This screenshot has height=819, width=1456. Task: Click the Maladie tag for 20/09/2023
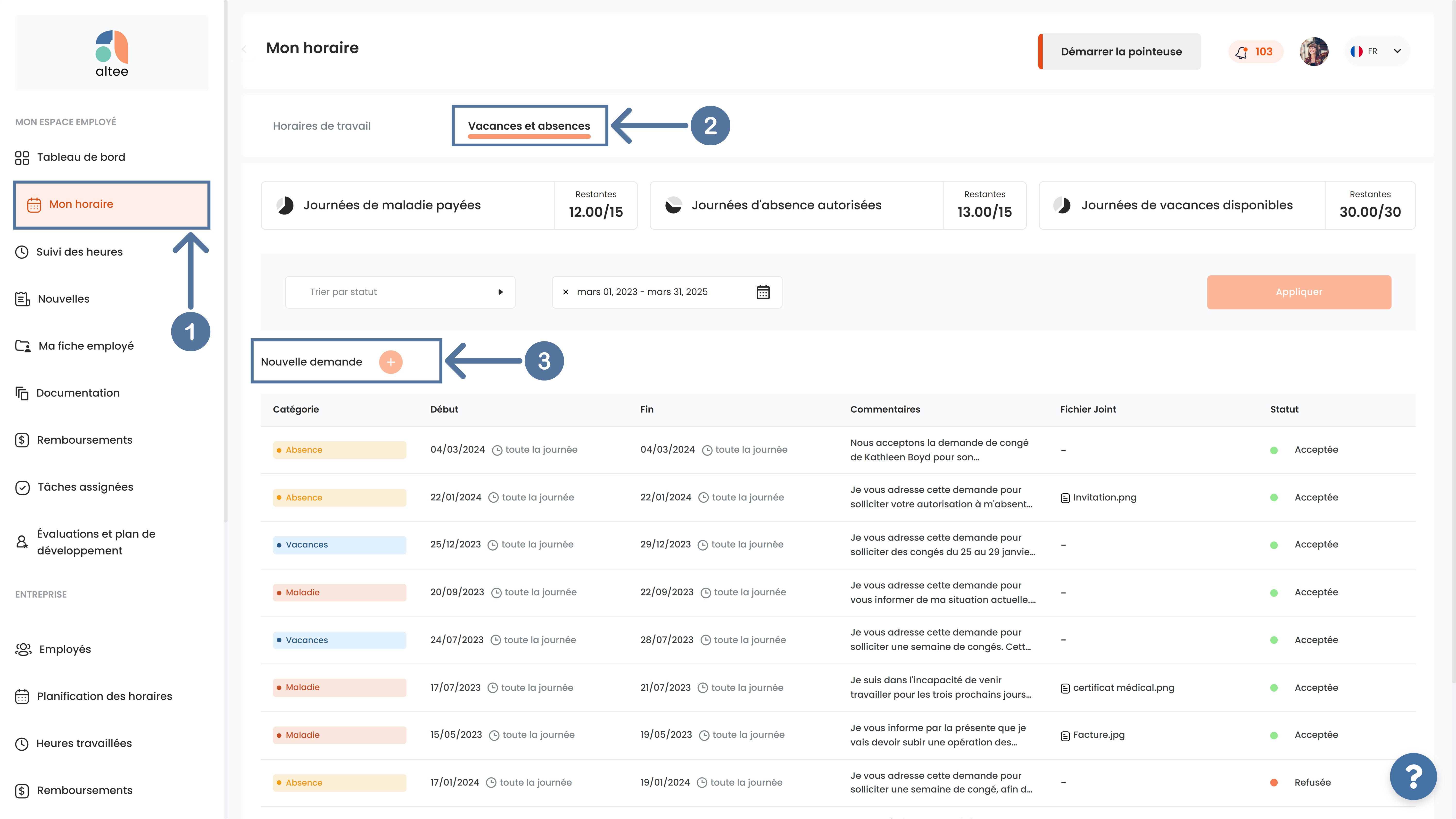coord(339,592)
